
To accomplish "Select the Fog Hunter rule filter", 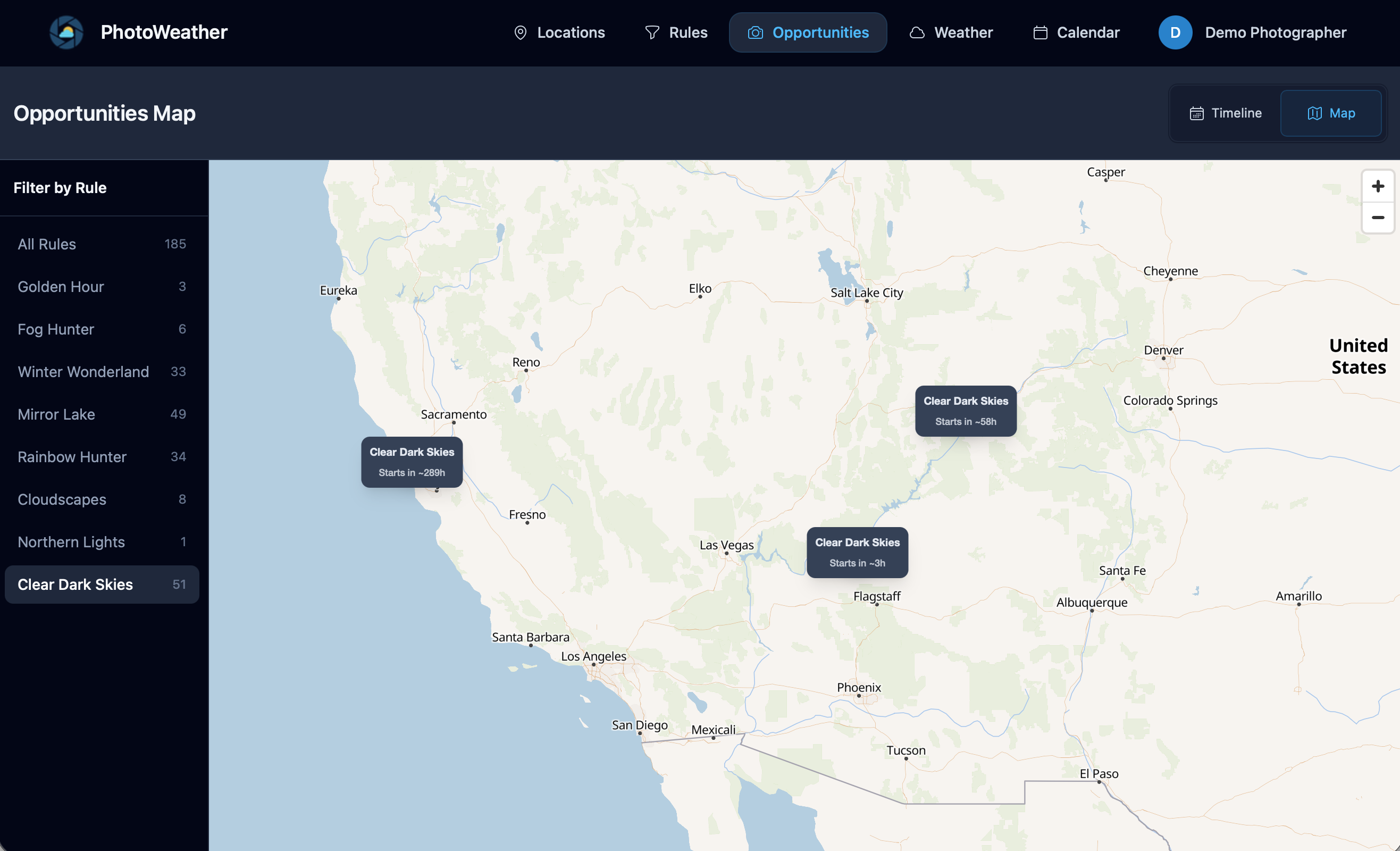I will [x=102, y=329].
